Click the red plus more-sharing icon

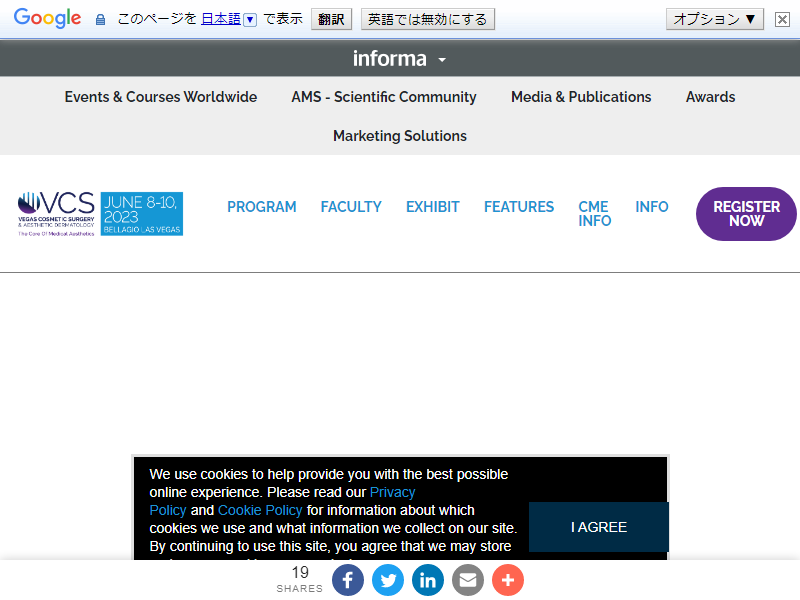(508, 580)
